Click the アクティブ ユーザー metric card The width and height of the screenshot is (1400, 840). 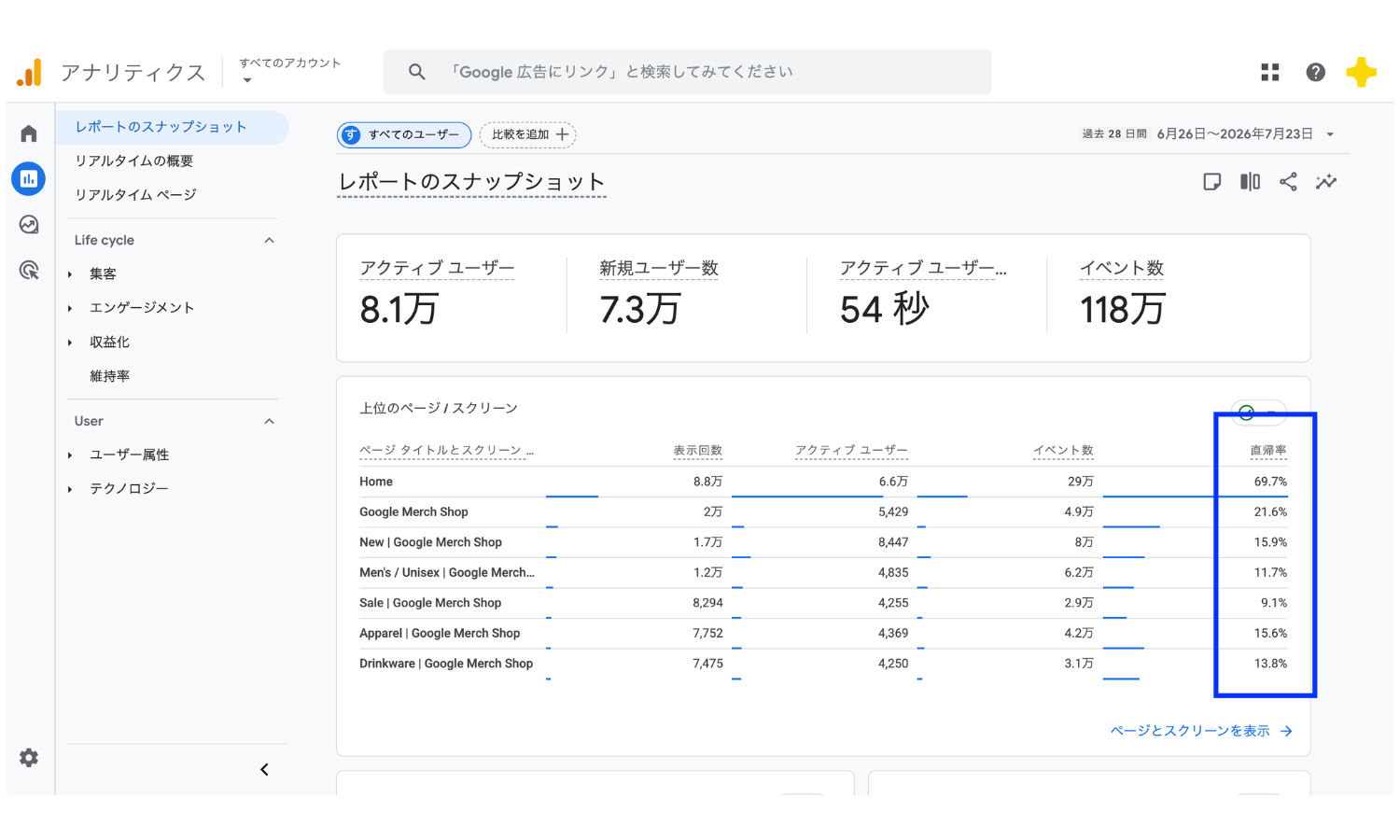tap(451, 296)
